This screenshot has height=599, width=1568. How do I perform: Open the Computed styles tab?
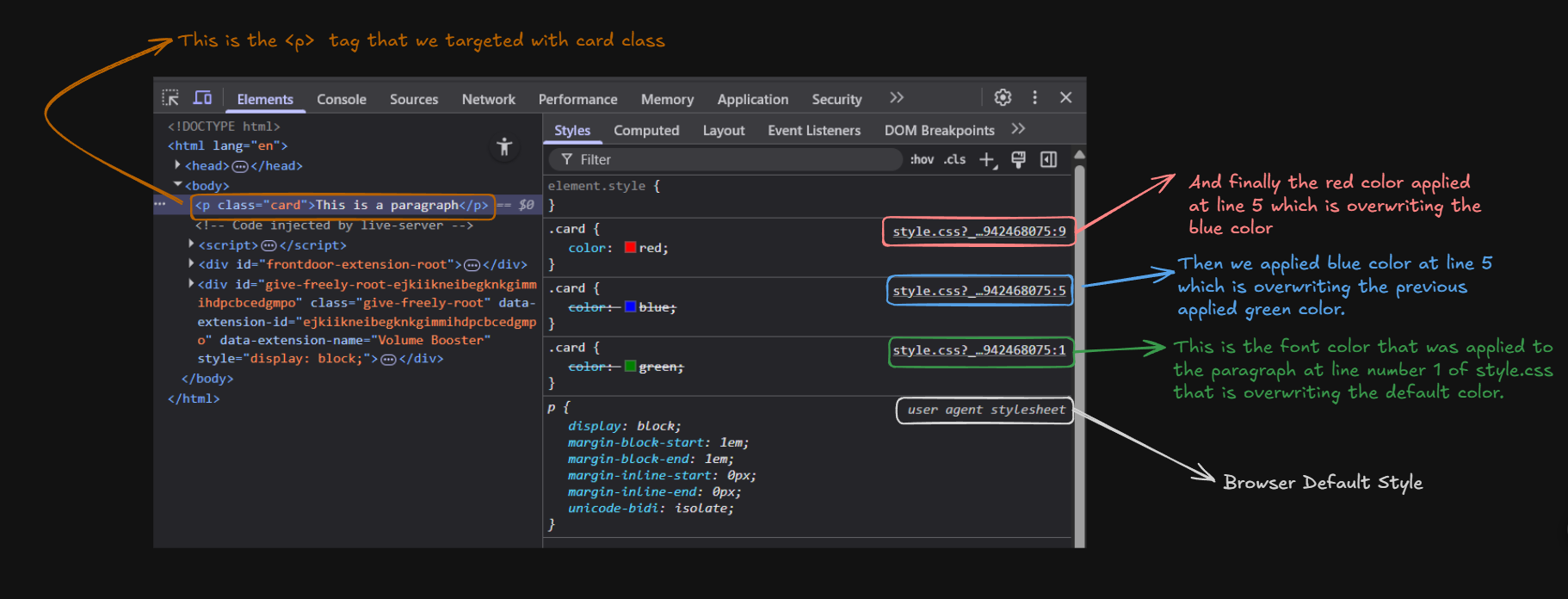click(646, 131)
